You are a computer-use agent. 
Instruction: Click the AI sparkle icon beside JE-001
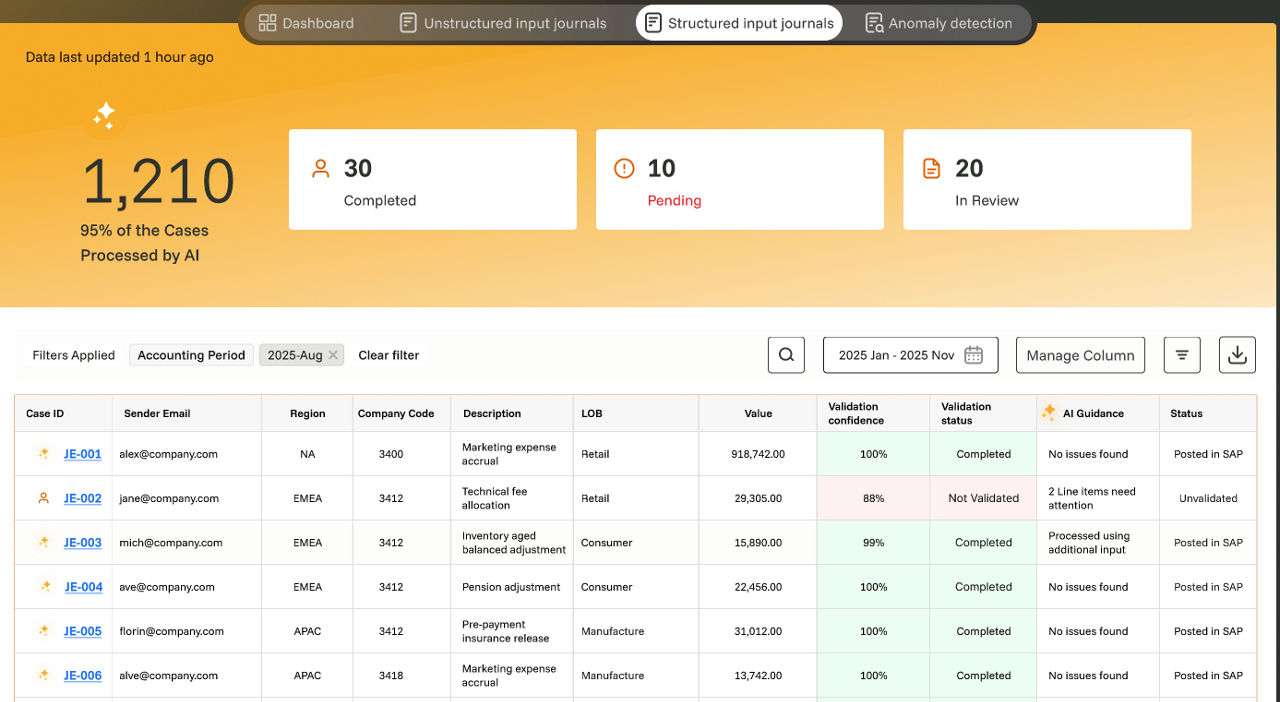point(43,454)
